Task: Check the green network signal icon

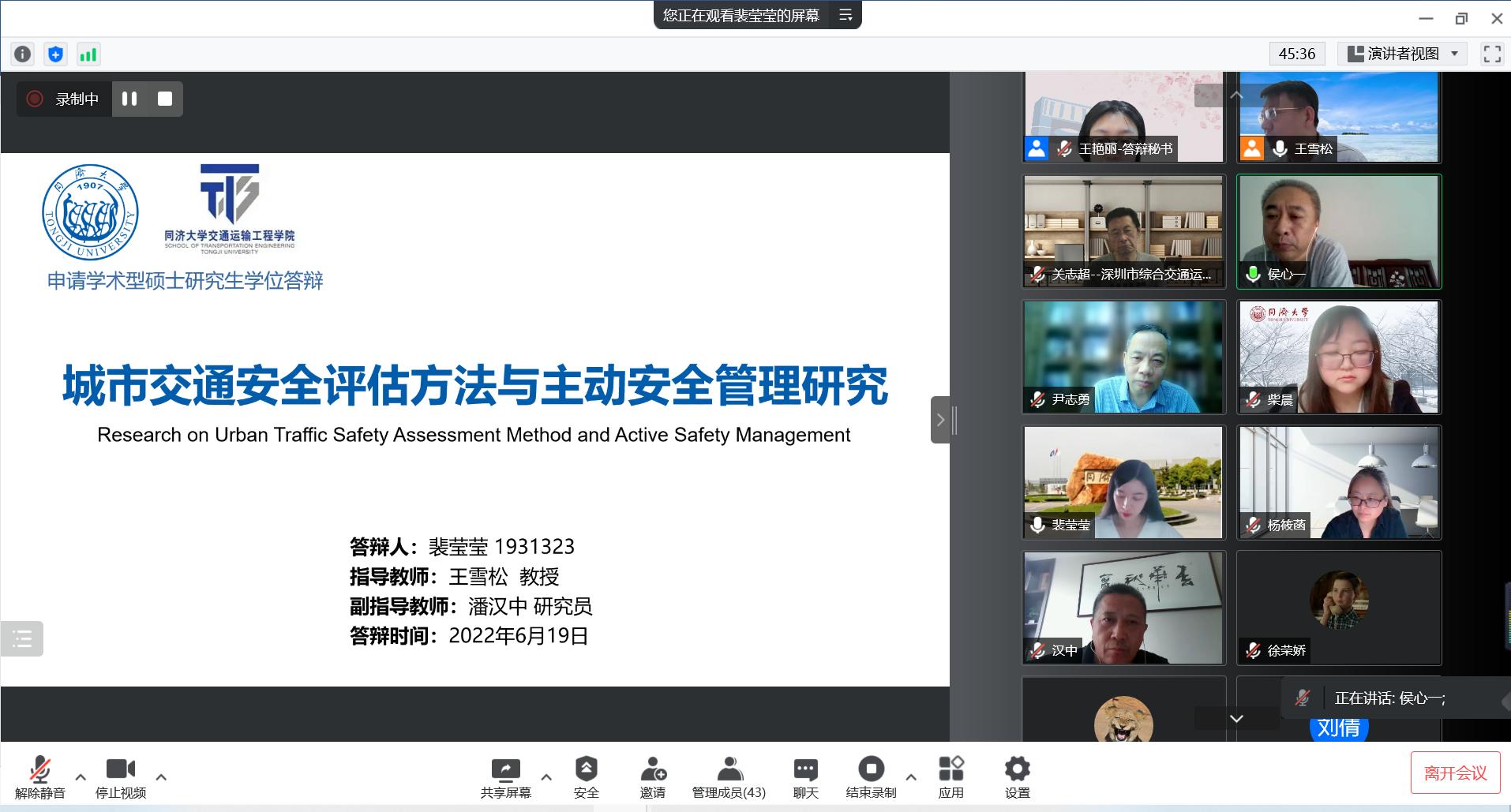Action: coord(88,54)
